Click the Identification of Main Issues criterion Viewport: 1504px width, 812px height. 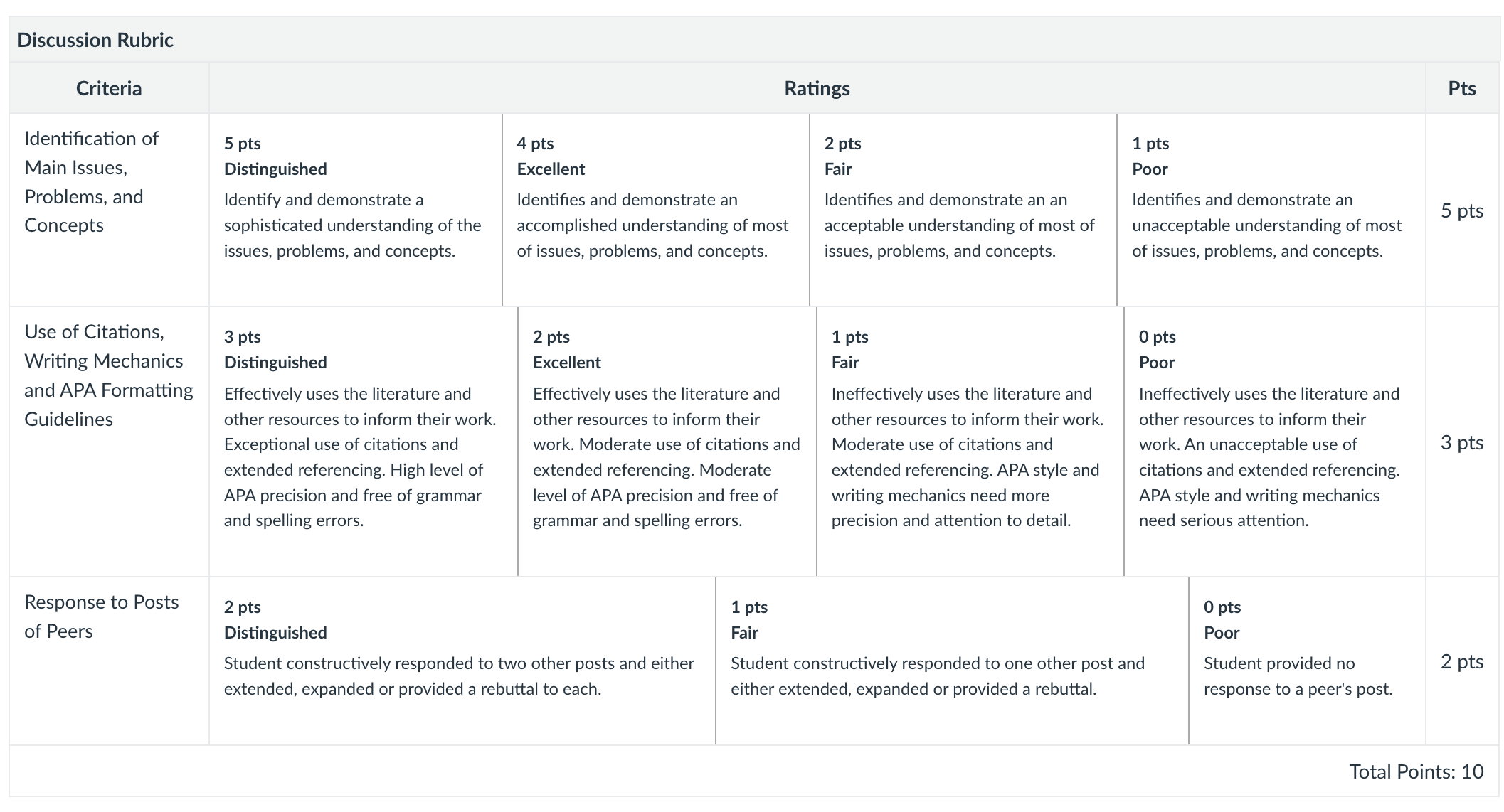(x=91, y=181)
